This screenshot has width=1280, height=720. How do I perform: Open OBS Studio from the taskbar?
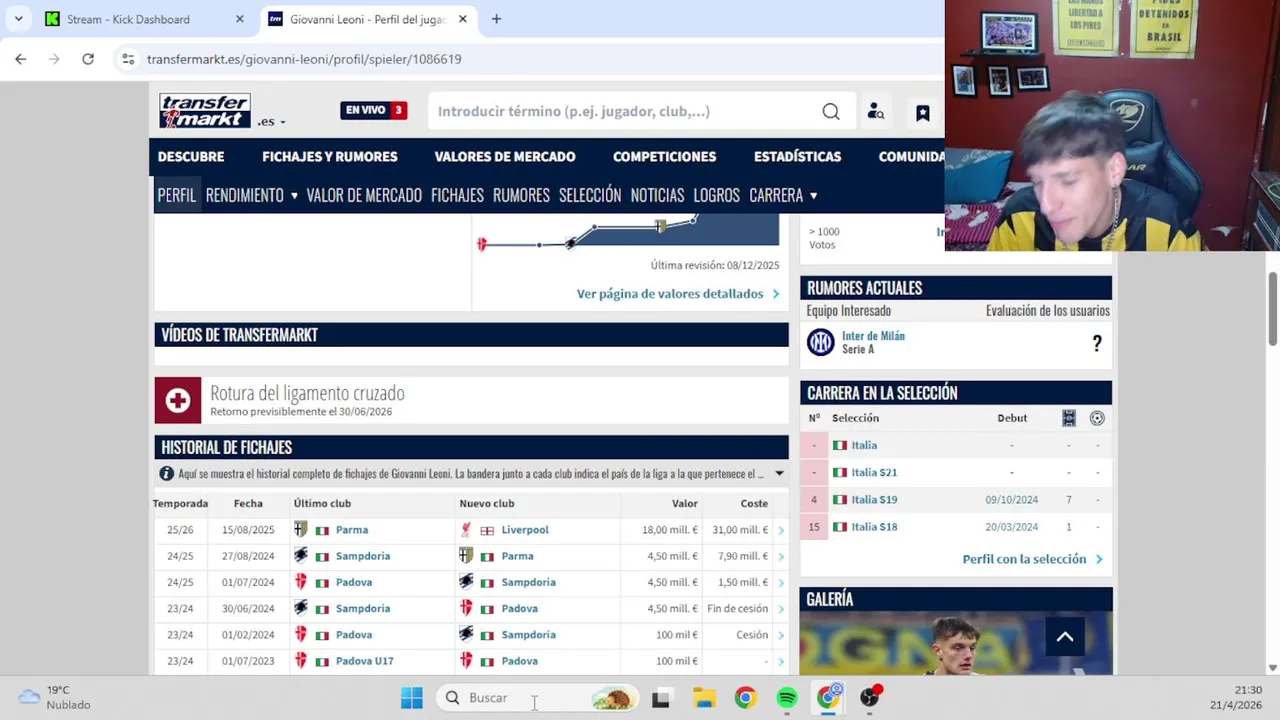(x=870, y=697)
